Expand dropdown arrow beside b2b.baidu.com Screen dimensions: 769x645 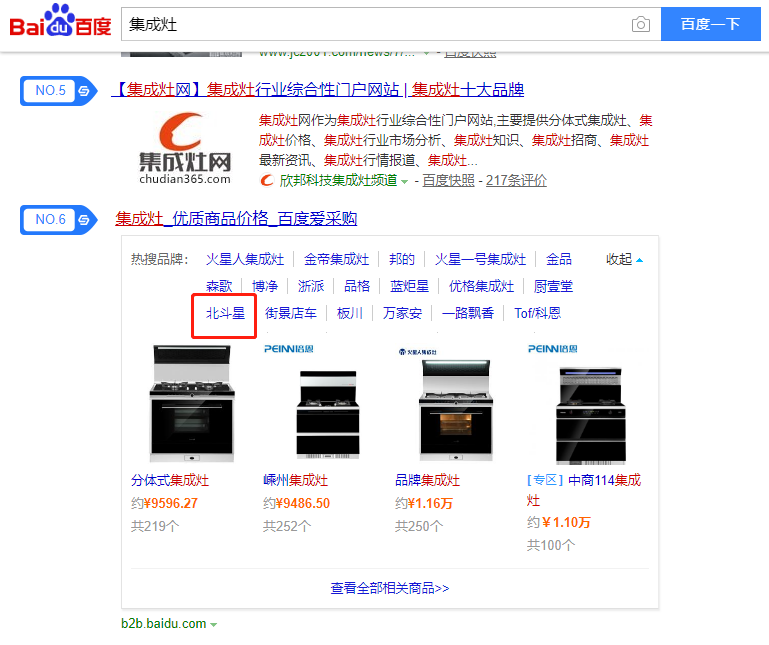coord(214,625)
